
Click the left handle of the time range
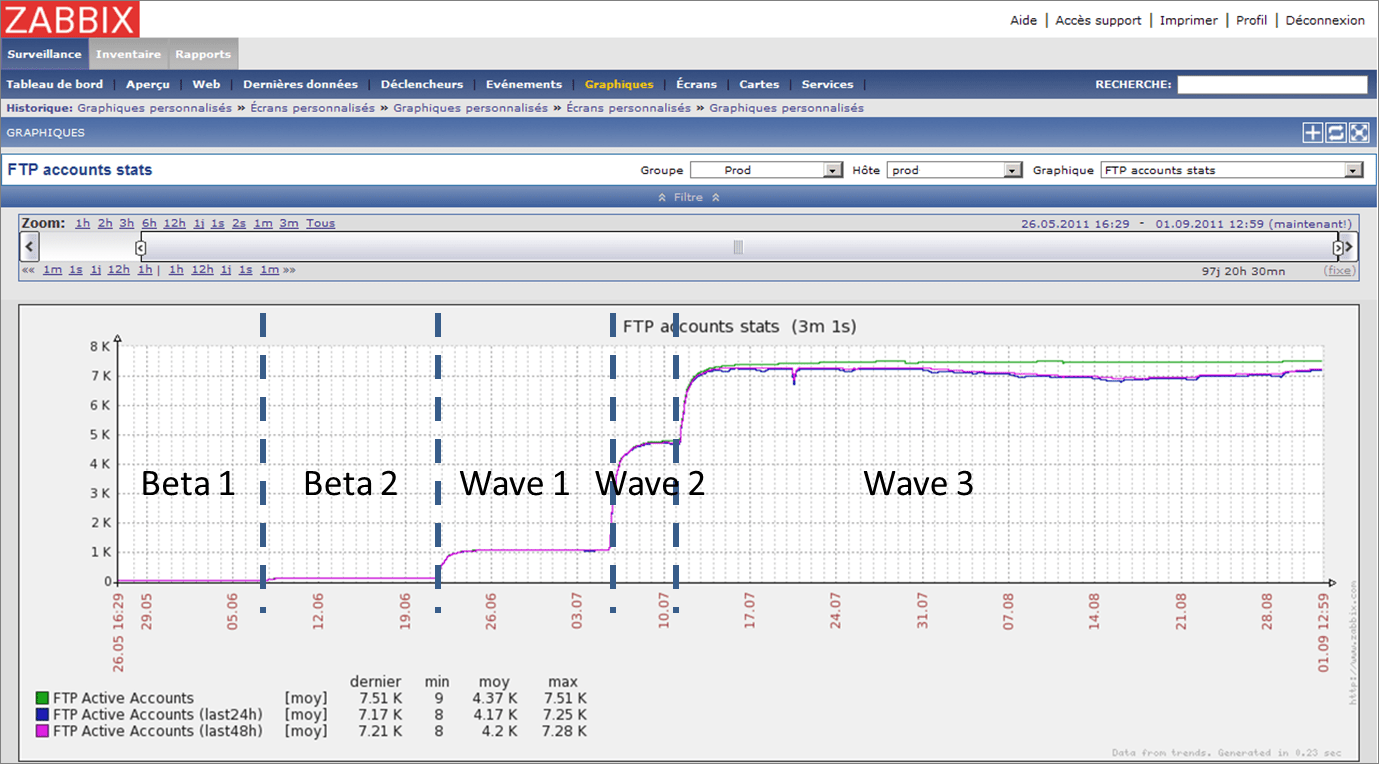coord(140,247)
